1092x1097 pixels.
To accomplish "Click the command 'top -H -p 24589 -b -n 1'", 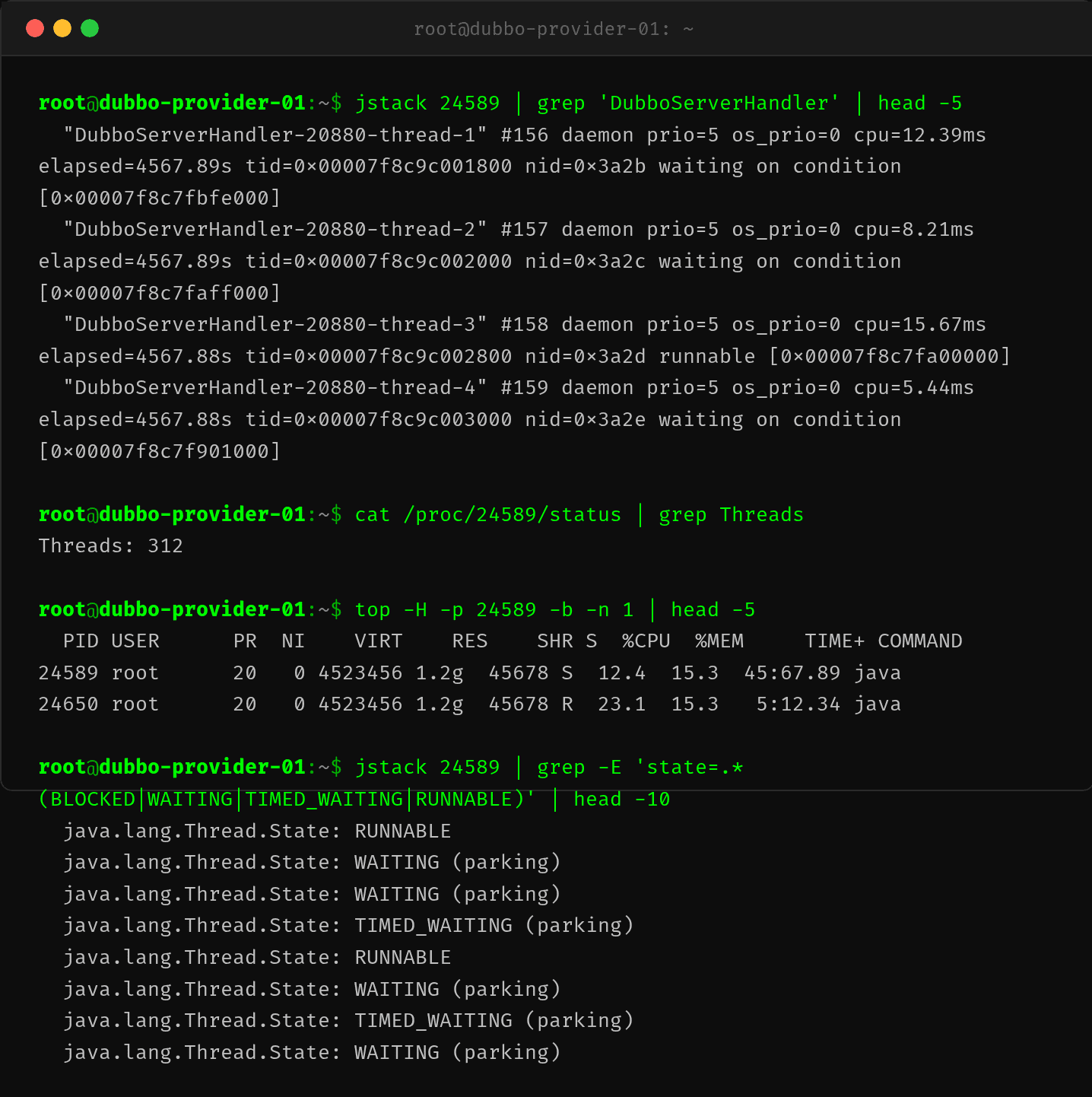I will coord(494,609).
